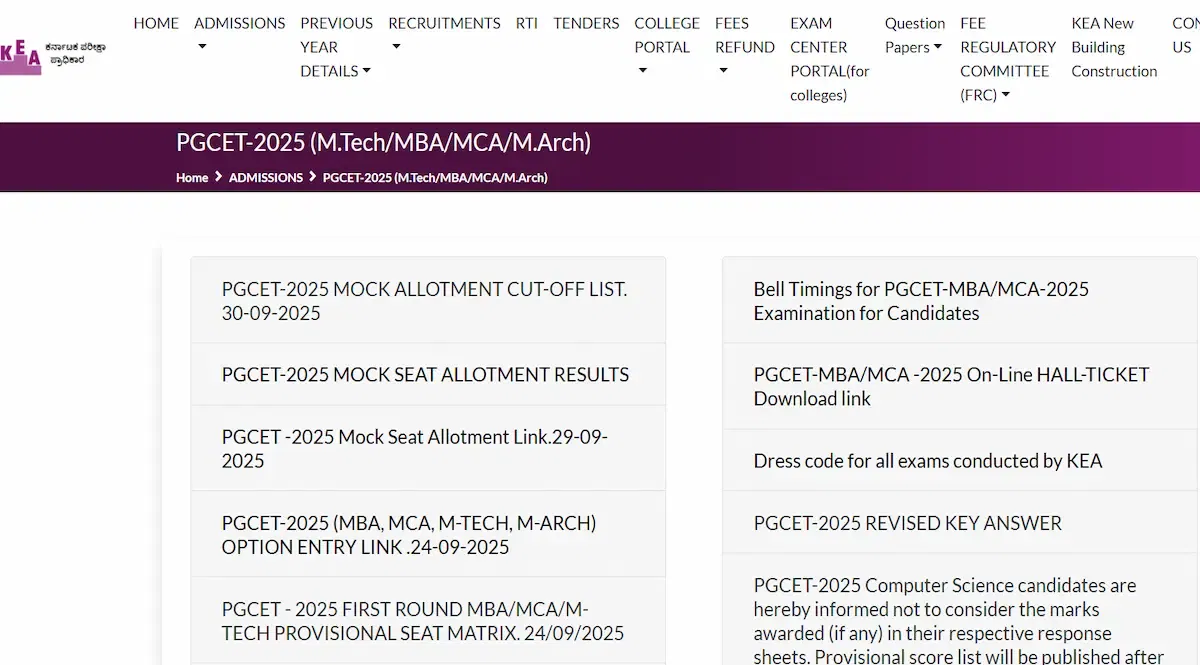This screenshot has height=665, width=1200.
Task: Go to the RTI page
Action: click(526, 23)
